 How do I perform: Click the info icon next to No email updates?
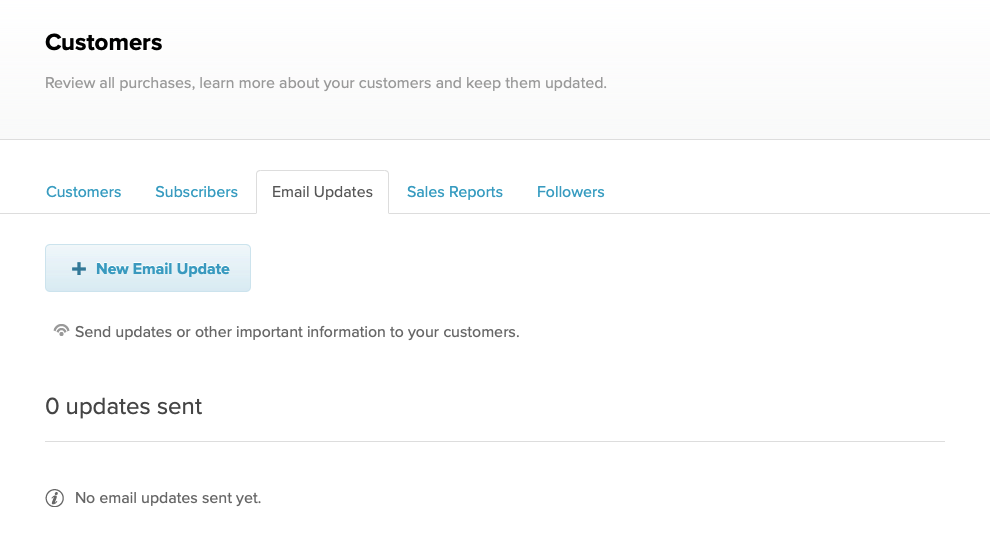(x=55, y=498)
